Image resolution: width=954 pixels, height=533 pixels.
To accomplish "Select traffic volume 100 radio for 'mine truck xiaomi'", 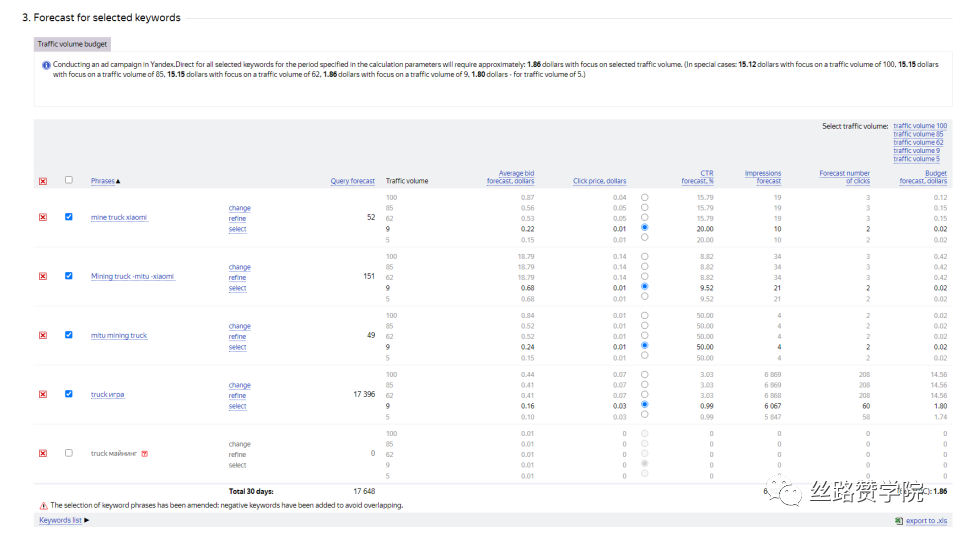I will point(644,197).
